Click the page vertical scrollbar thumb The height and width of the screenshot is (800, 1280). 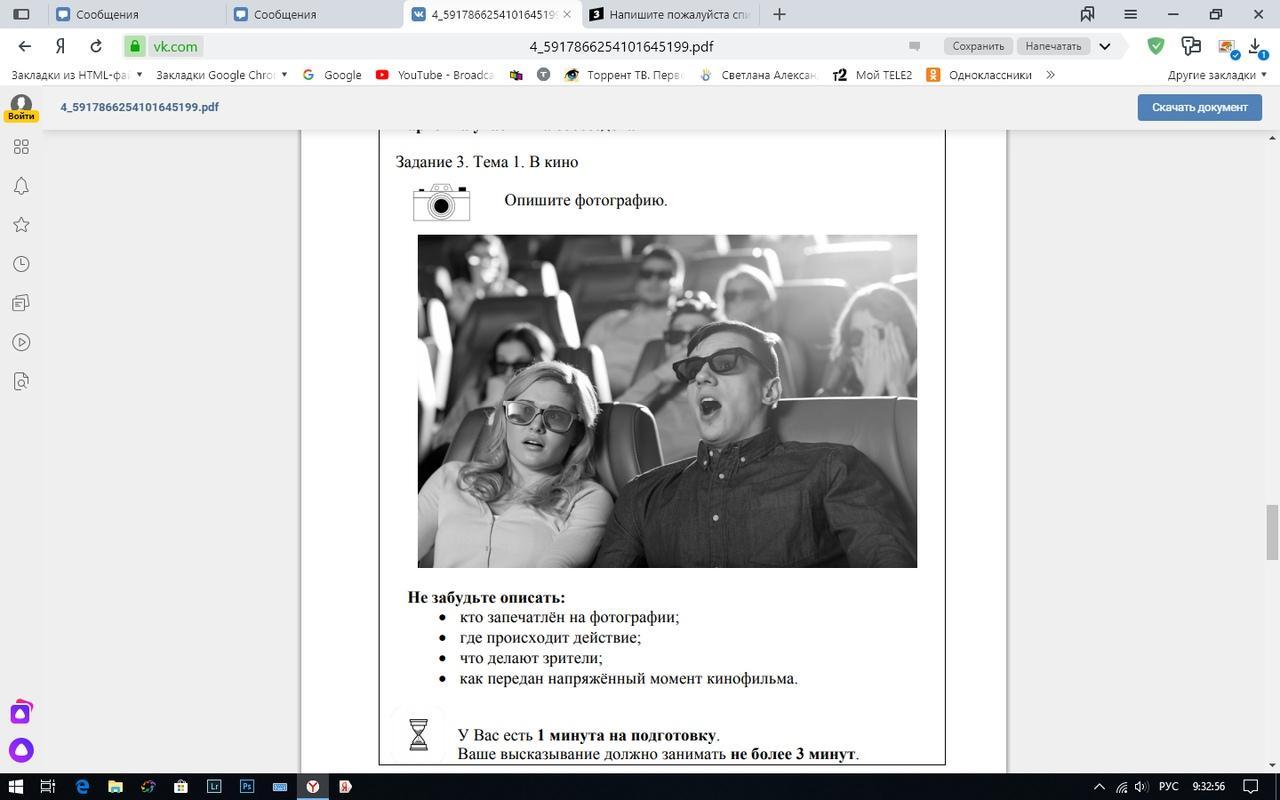(x=1272, y=532)
